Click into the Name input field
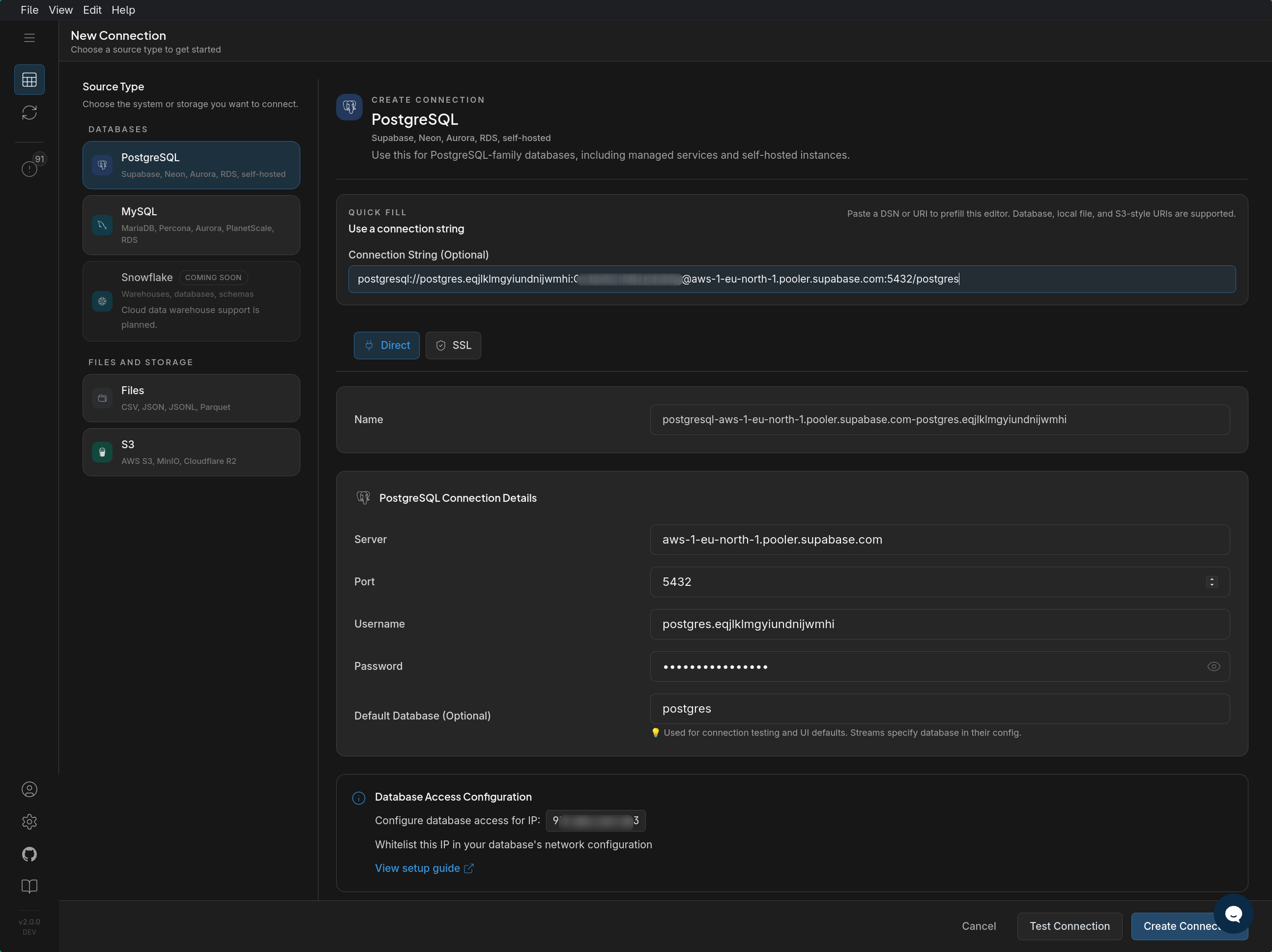The height and width of the screenshot is (952, 1272). (940, 419)
